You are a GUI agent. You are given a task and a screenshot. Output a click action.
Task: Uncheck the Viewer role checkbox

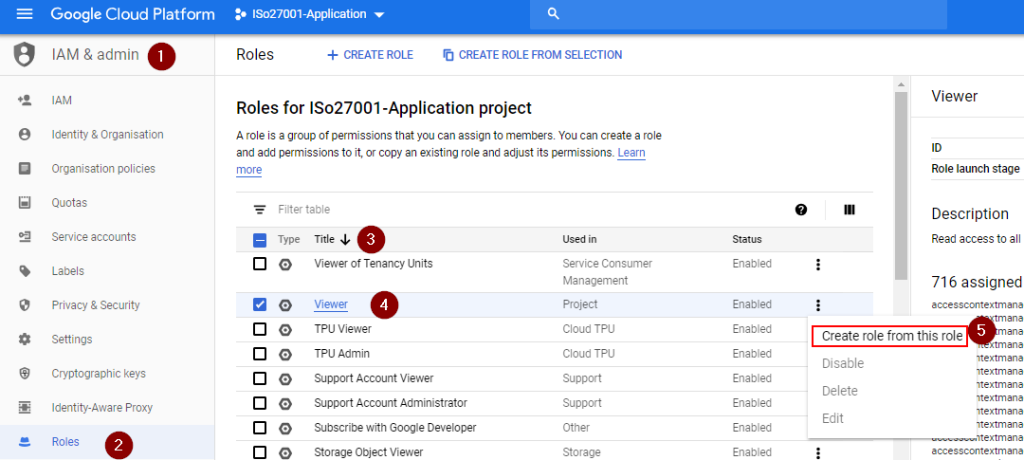(x=260, y=304)
